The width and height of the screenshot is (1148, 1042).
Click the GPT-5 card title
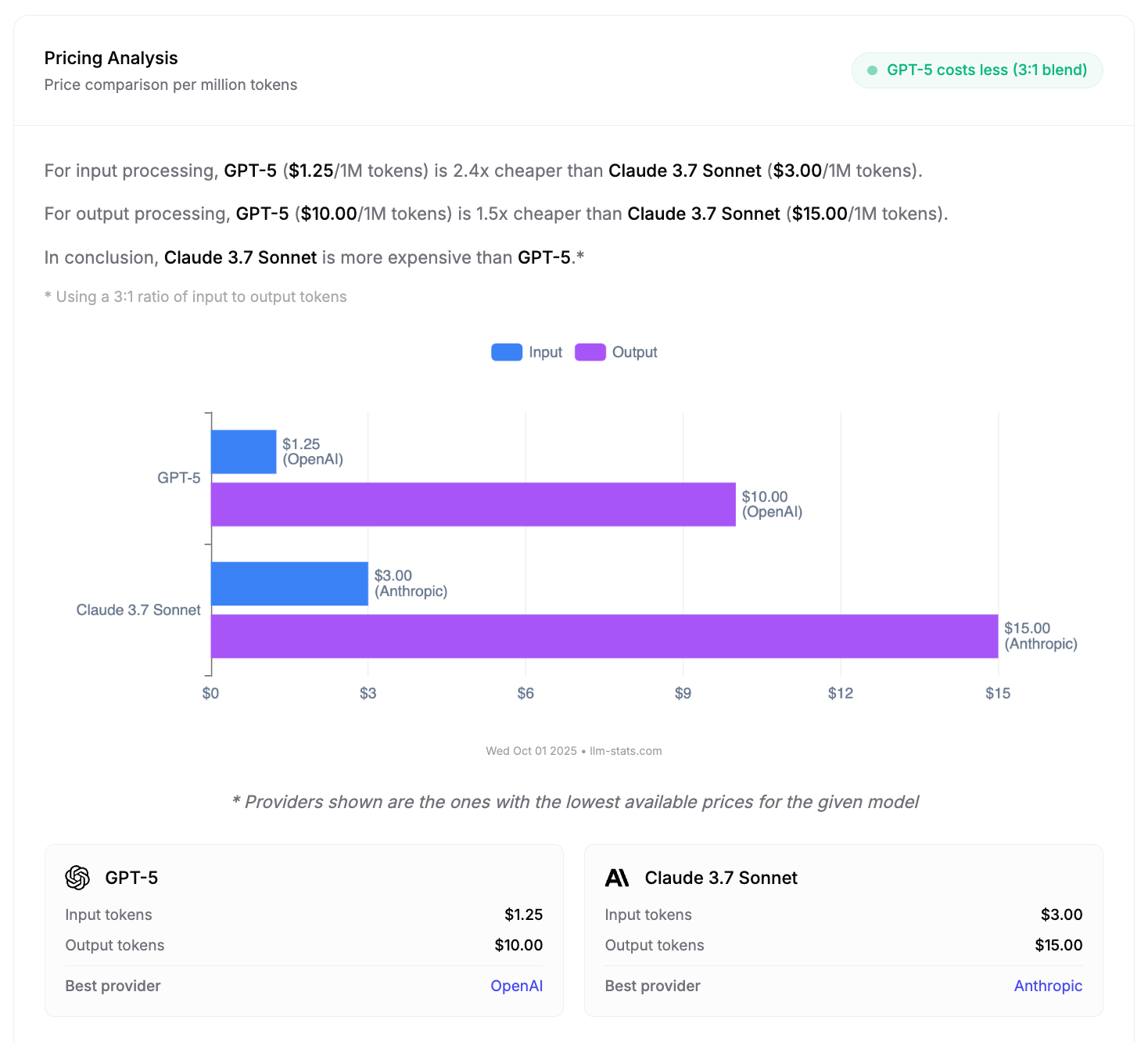pos(131,878)
